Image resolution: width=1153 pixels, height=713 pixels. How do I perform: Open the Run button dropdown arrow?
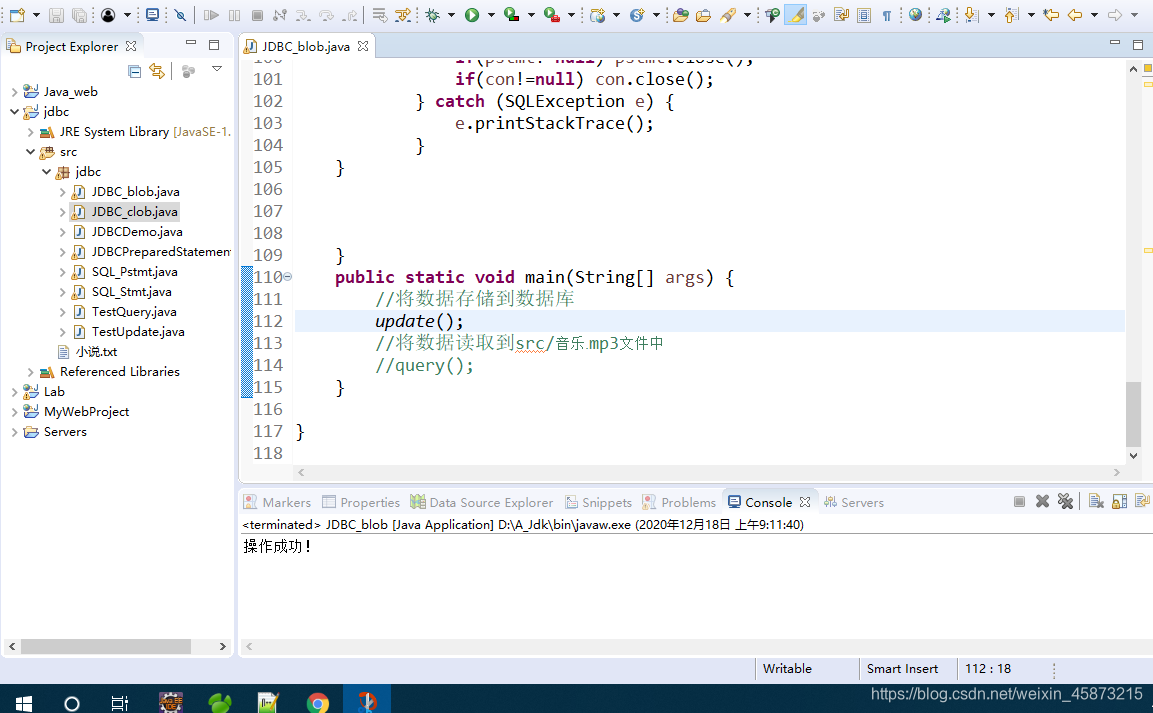[x=490, y=15]
